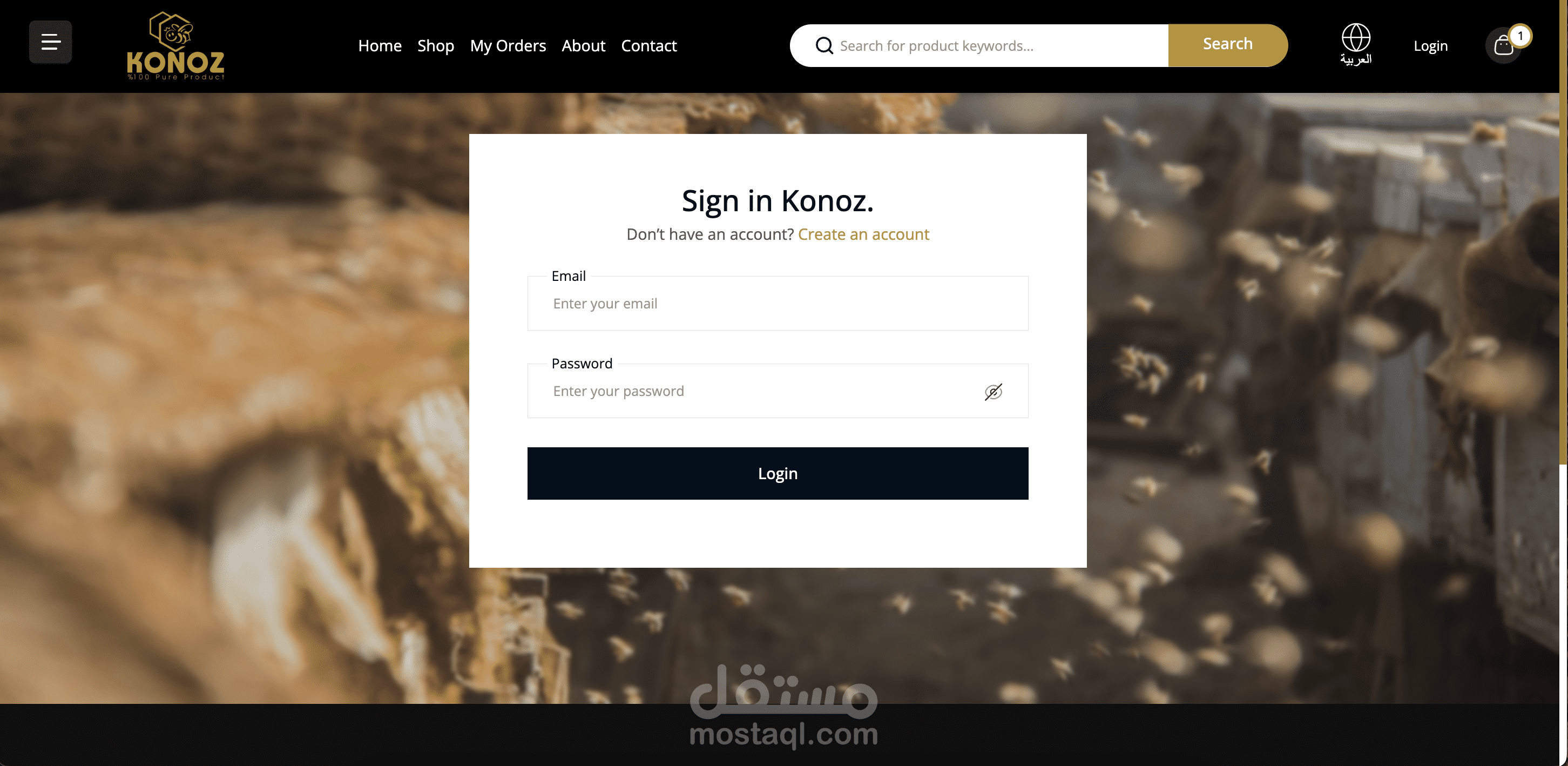This screenshot has height=766, width=1568.
Task: Open the shopping bag cart icon
Action: pos(1503,46)
